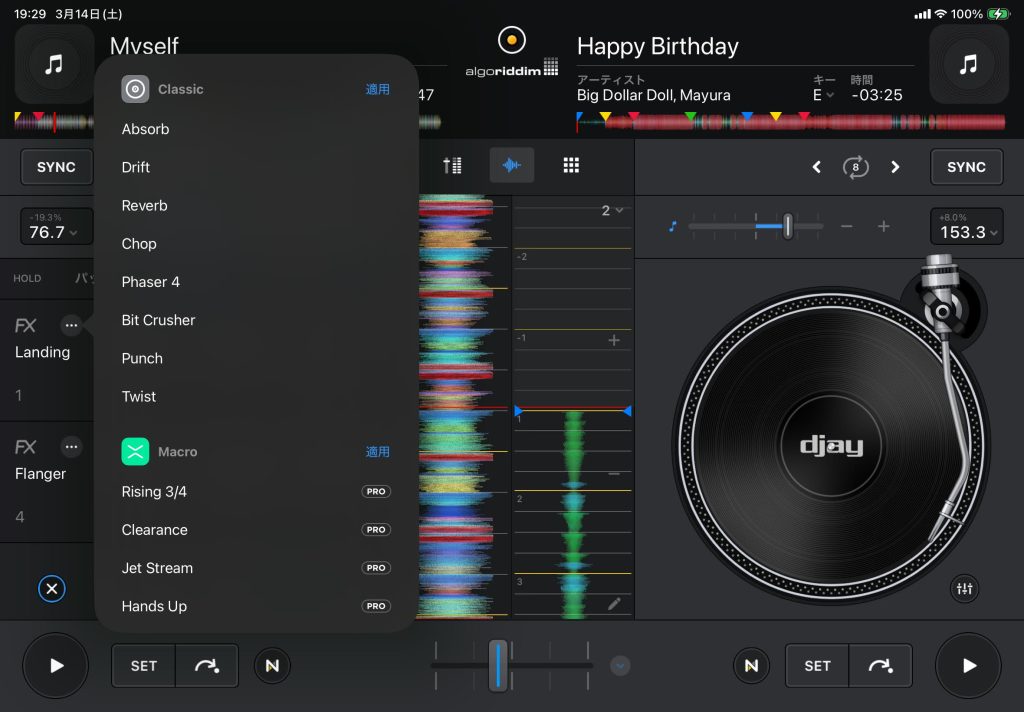Screen dimensions: 1024x712
Task: Toggle the loop 8 beats button
Action: pyautogui.click(x=856, y=167)
